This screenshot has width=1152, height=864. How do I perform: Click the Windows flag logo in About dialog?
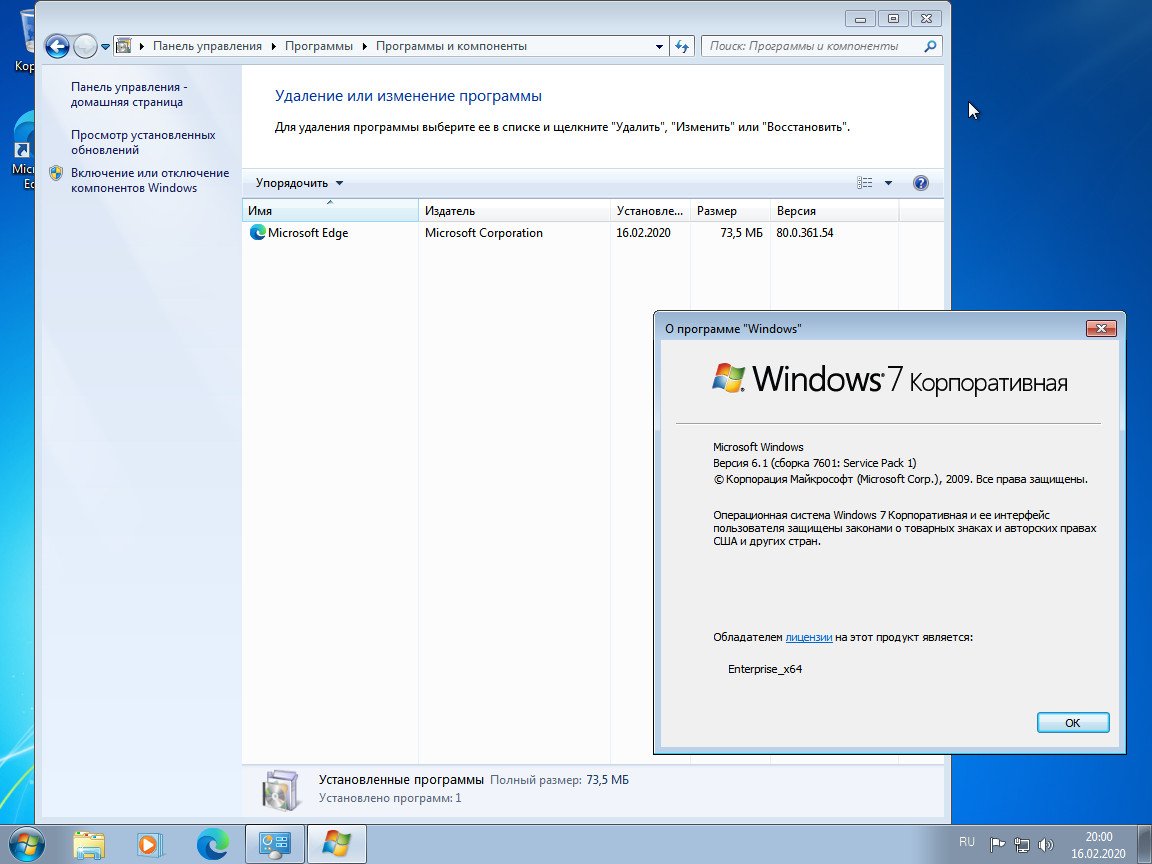click(x=728, y=378)
